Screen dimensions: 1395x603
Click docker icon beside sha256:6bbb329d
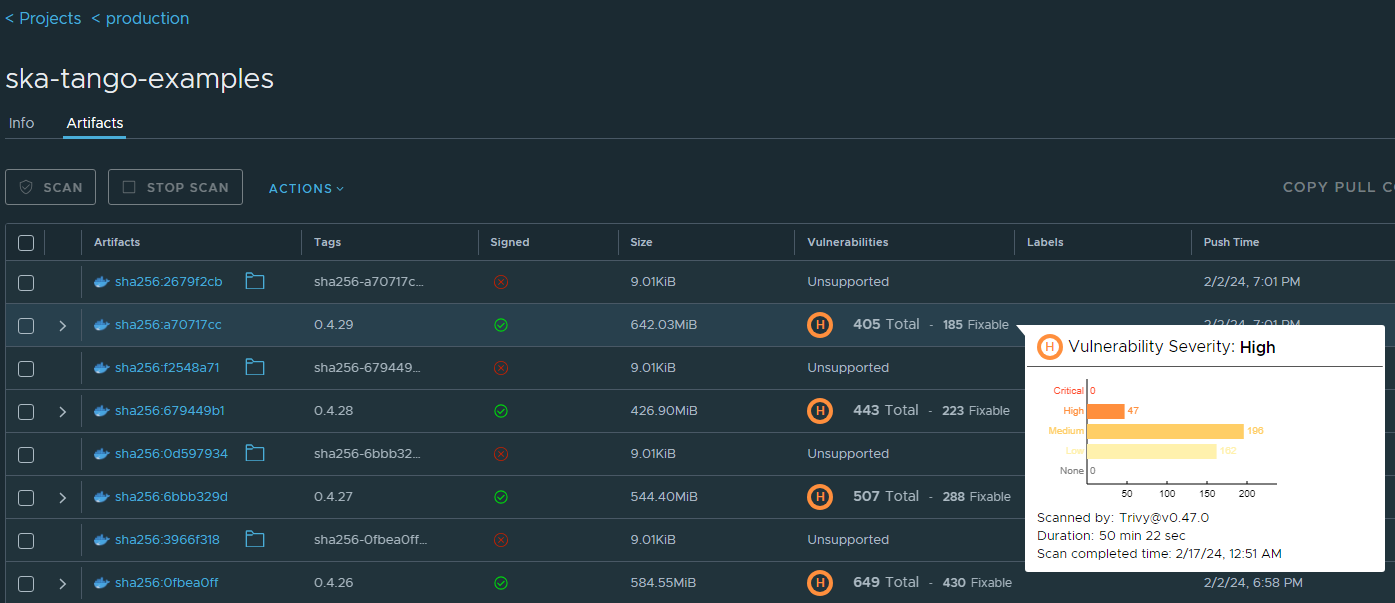pos(101,497)
